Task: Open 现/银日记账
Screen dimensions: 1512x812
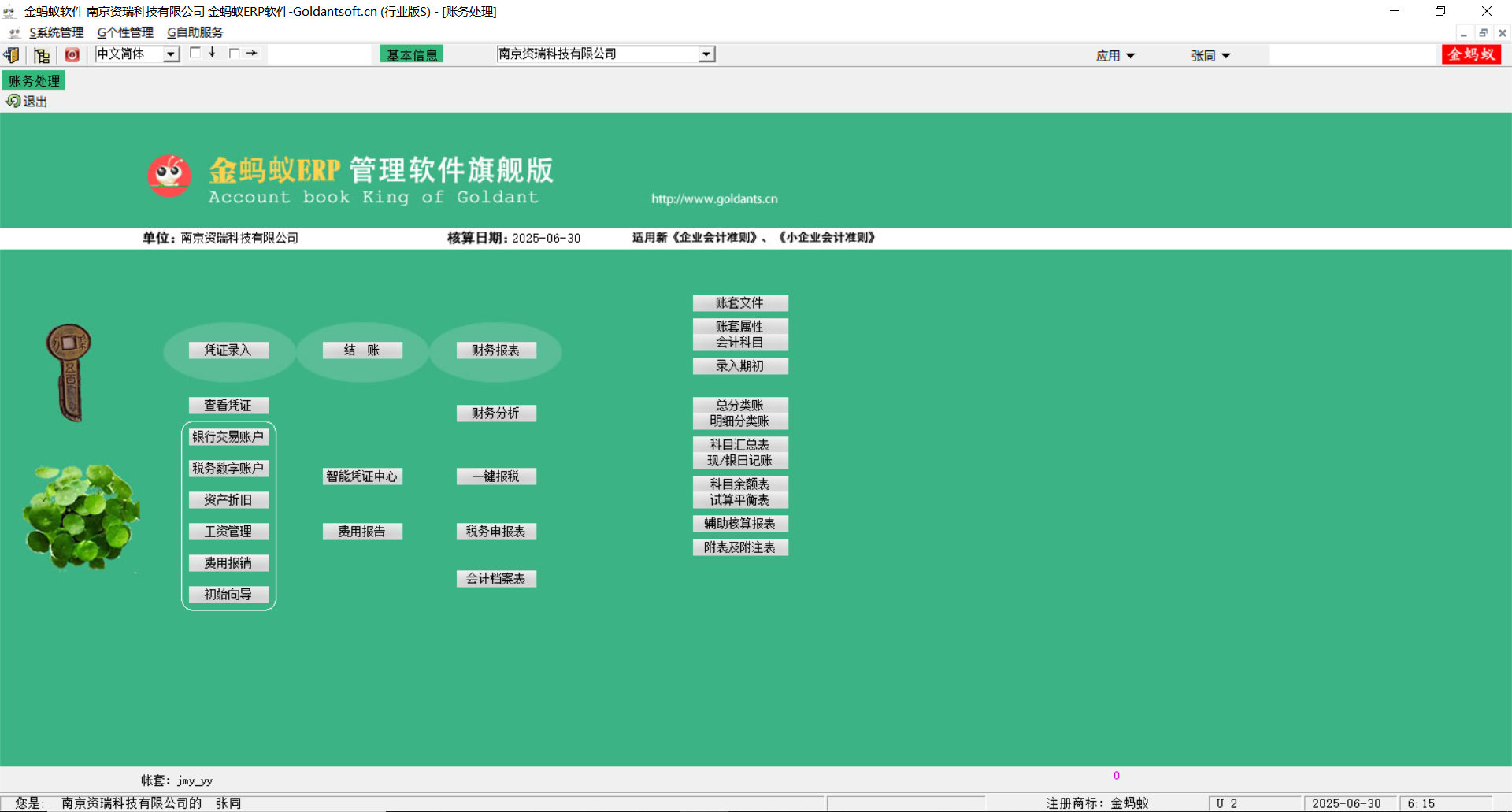Action: 740,461
